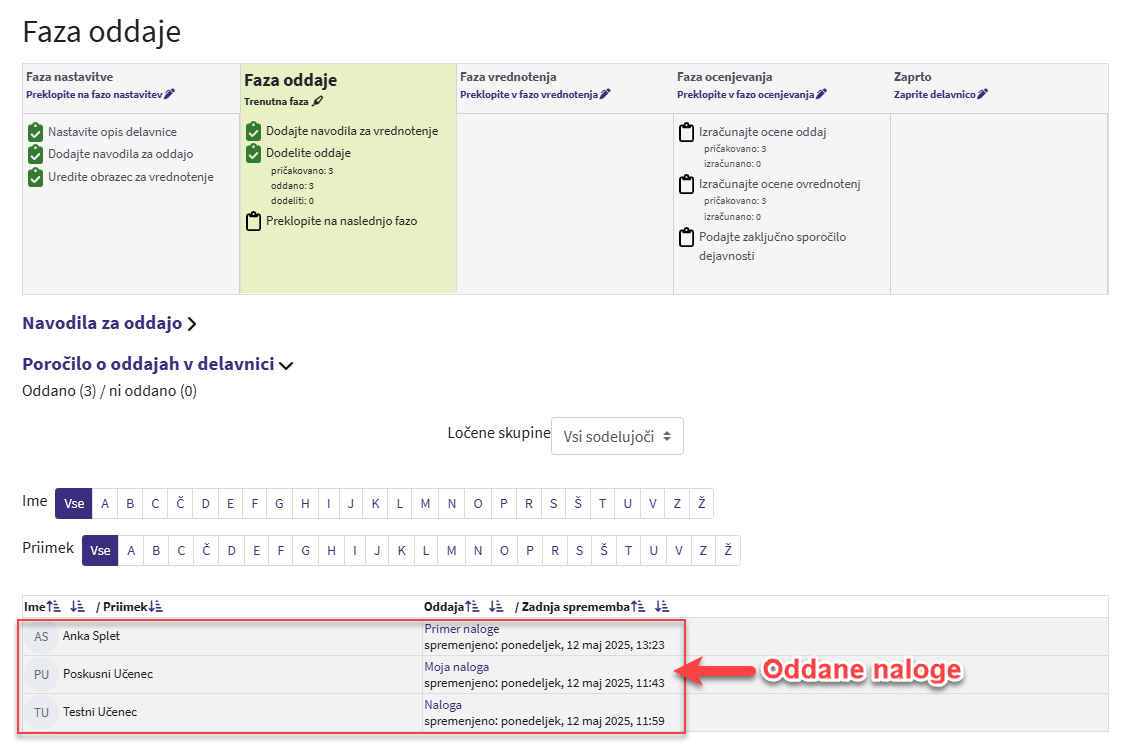Viewport: 1134px width, 752px height.
Task: Sort descending by Priimek column
Action: [155, 607]
